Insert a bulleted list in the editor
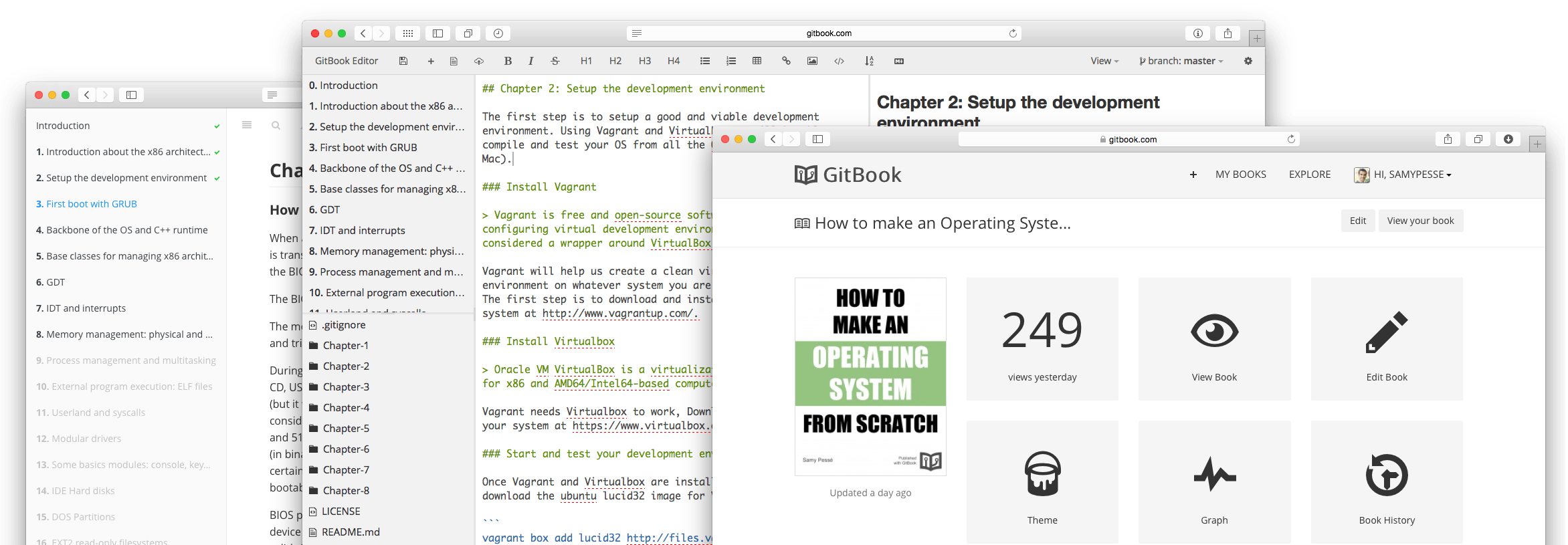The image size is (1568, 545). 705,61
